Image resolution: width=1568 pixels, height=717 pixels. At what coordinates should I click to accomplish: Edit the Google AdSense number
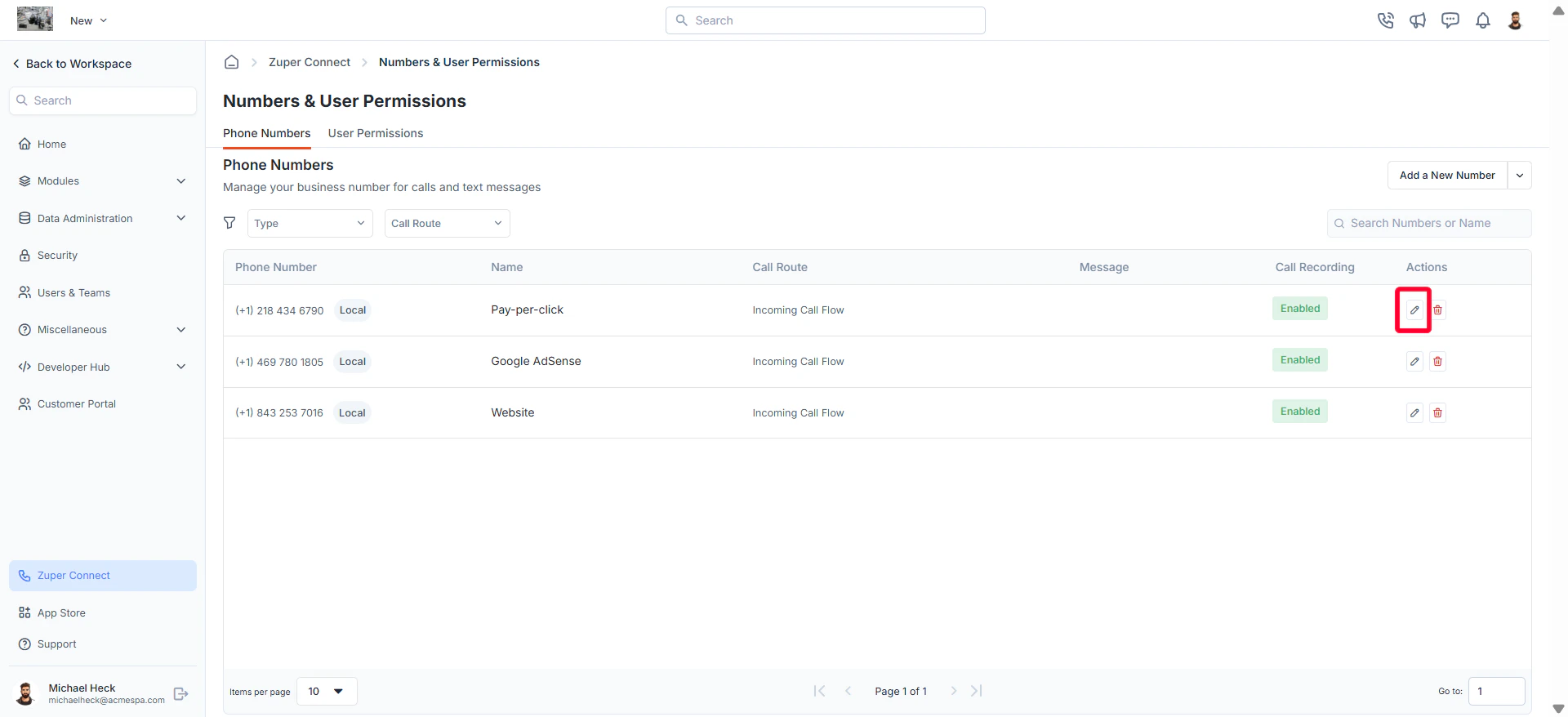coord(1414,361)
